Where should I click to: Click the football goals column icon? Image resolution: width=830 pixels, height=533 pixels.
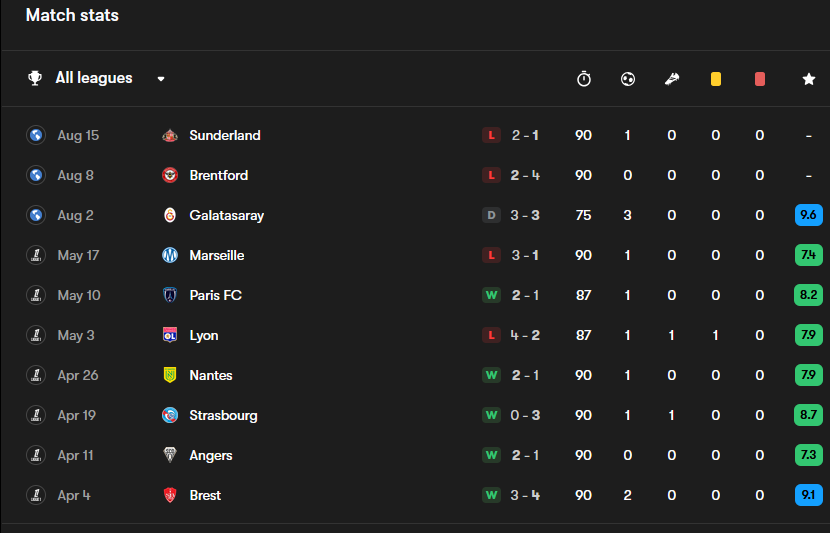pos(628,79)
